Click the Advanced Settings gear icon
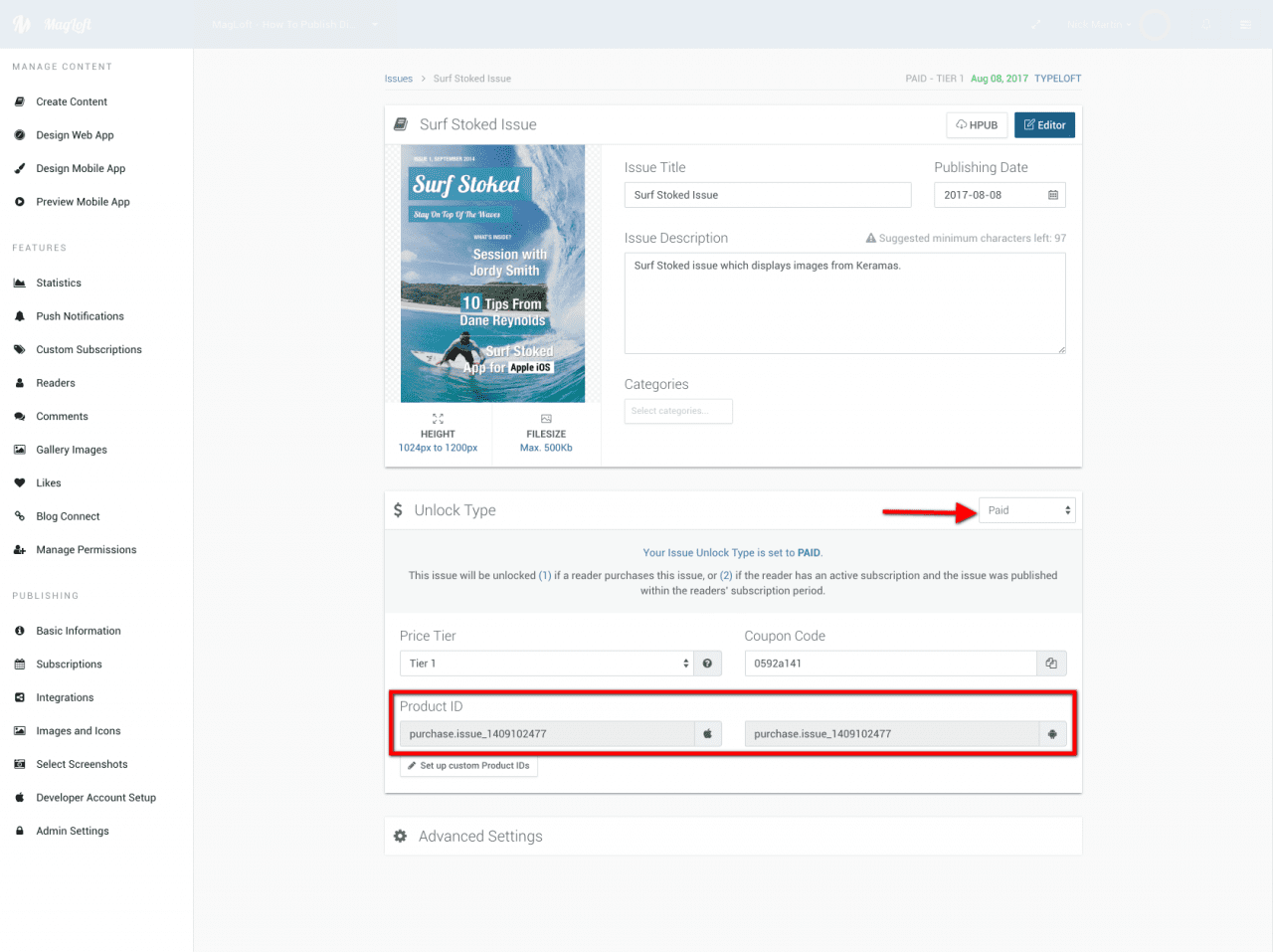Screen dimensions: 1273x952 400,837
